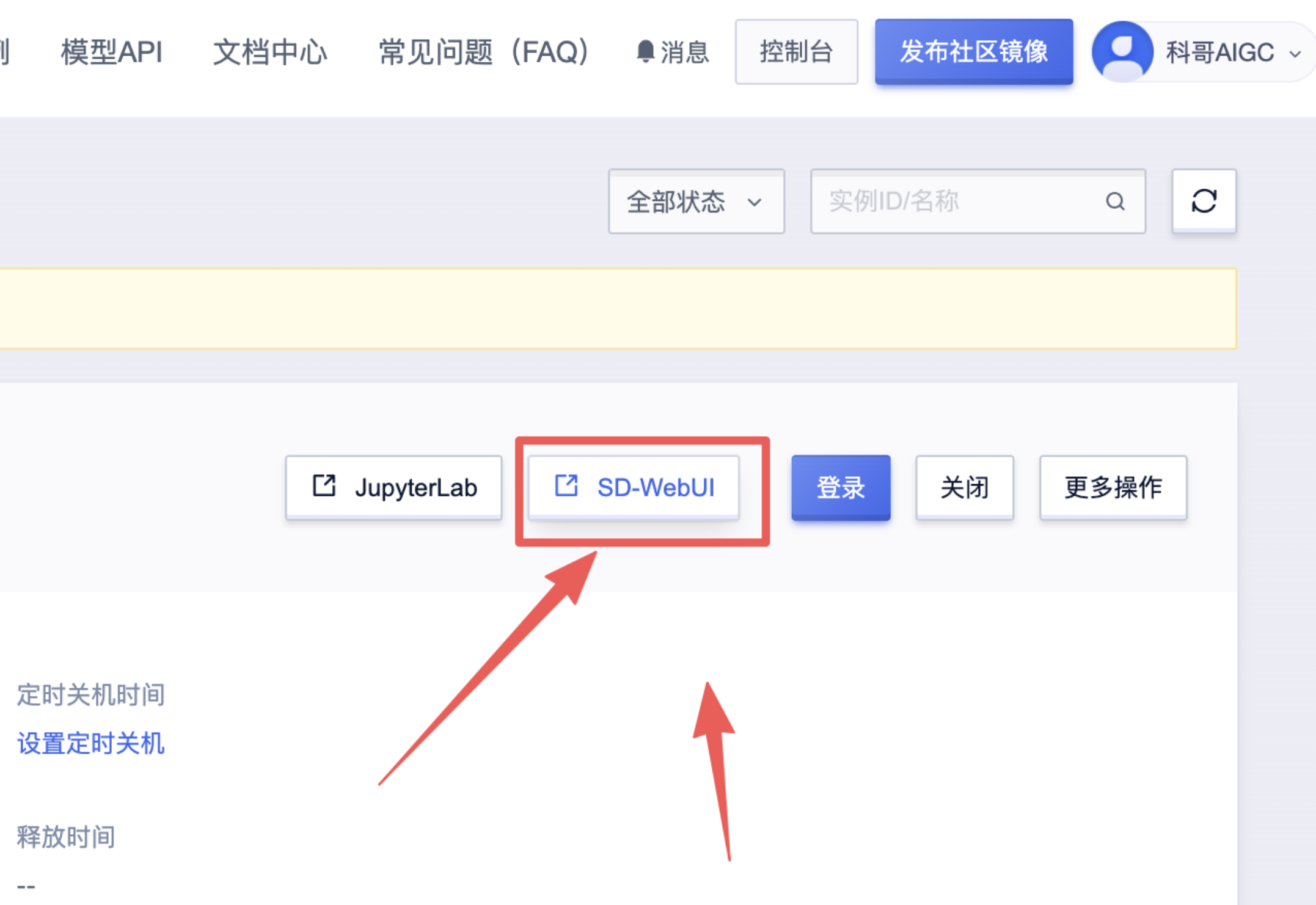Click the user avatar icon
The image size is (1316, 905).
pos(1122,51)
